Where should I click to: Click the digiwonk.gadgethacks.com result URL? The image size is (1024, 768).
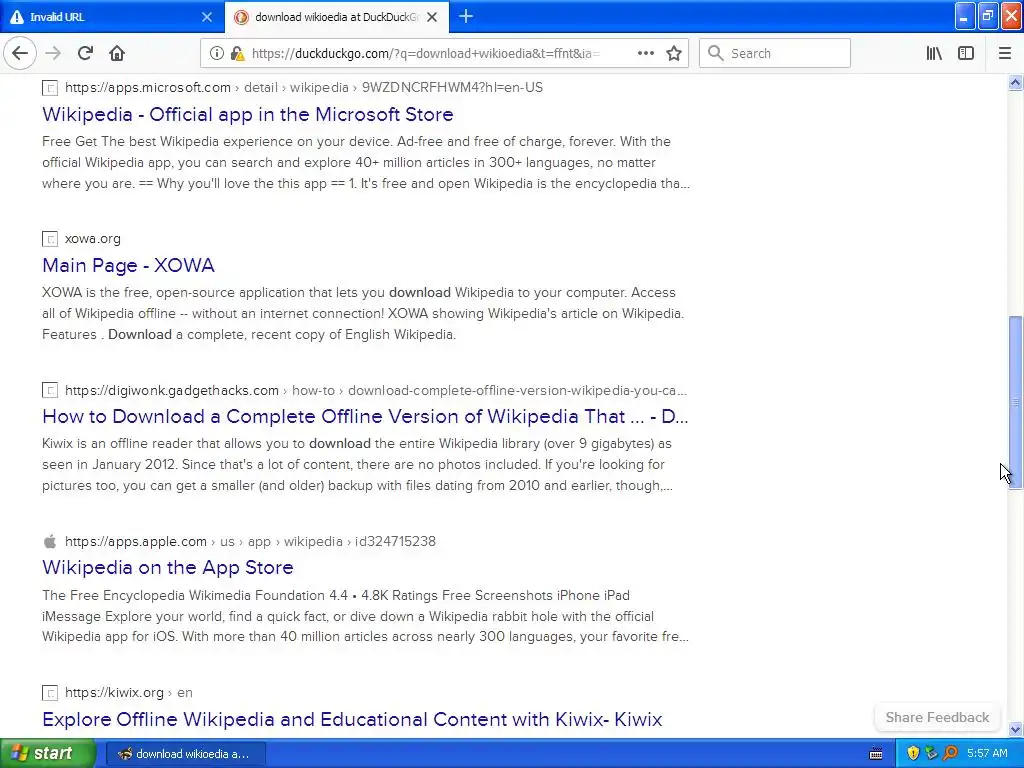tap(376, 391)
